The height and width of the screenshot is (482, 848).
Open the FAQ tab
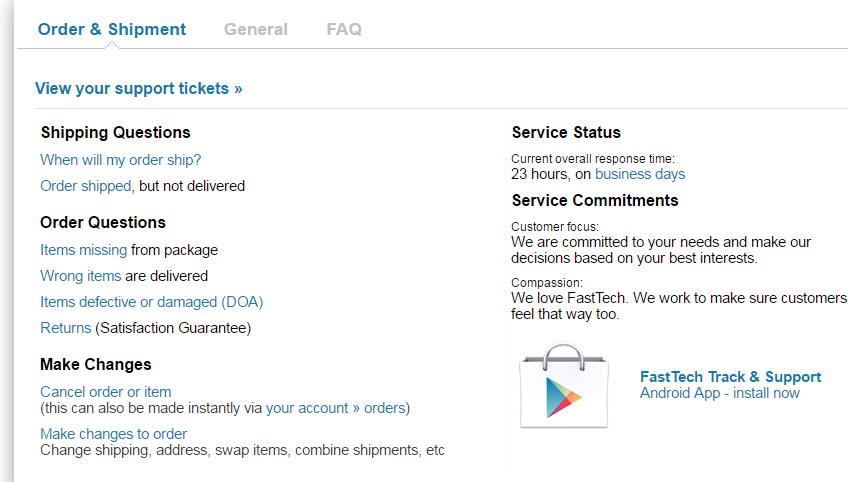point(344,29)
